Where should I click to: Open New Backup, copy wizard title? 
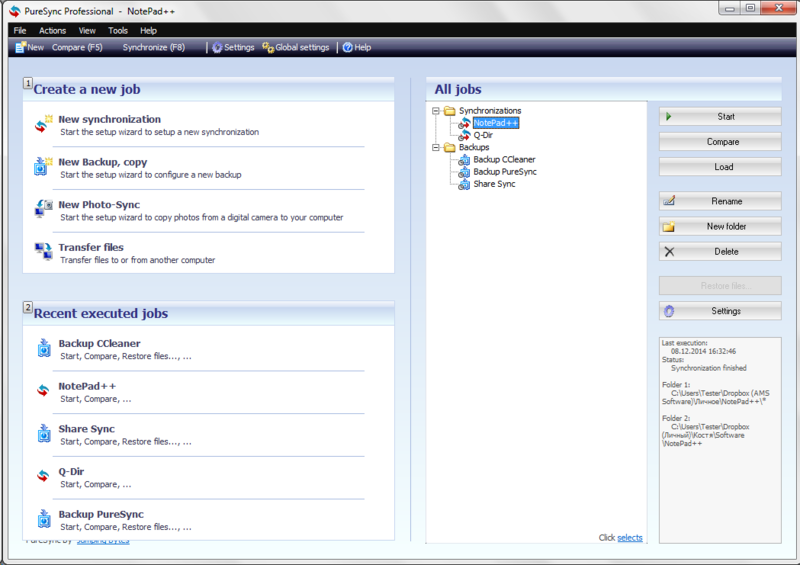103,162
